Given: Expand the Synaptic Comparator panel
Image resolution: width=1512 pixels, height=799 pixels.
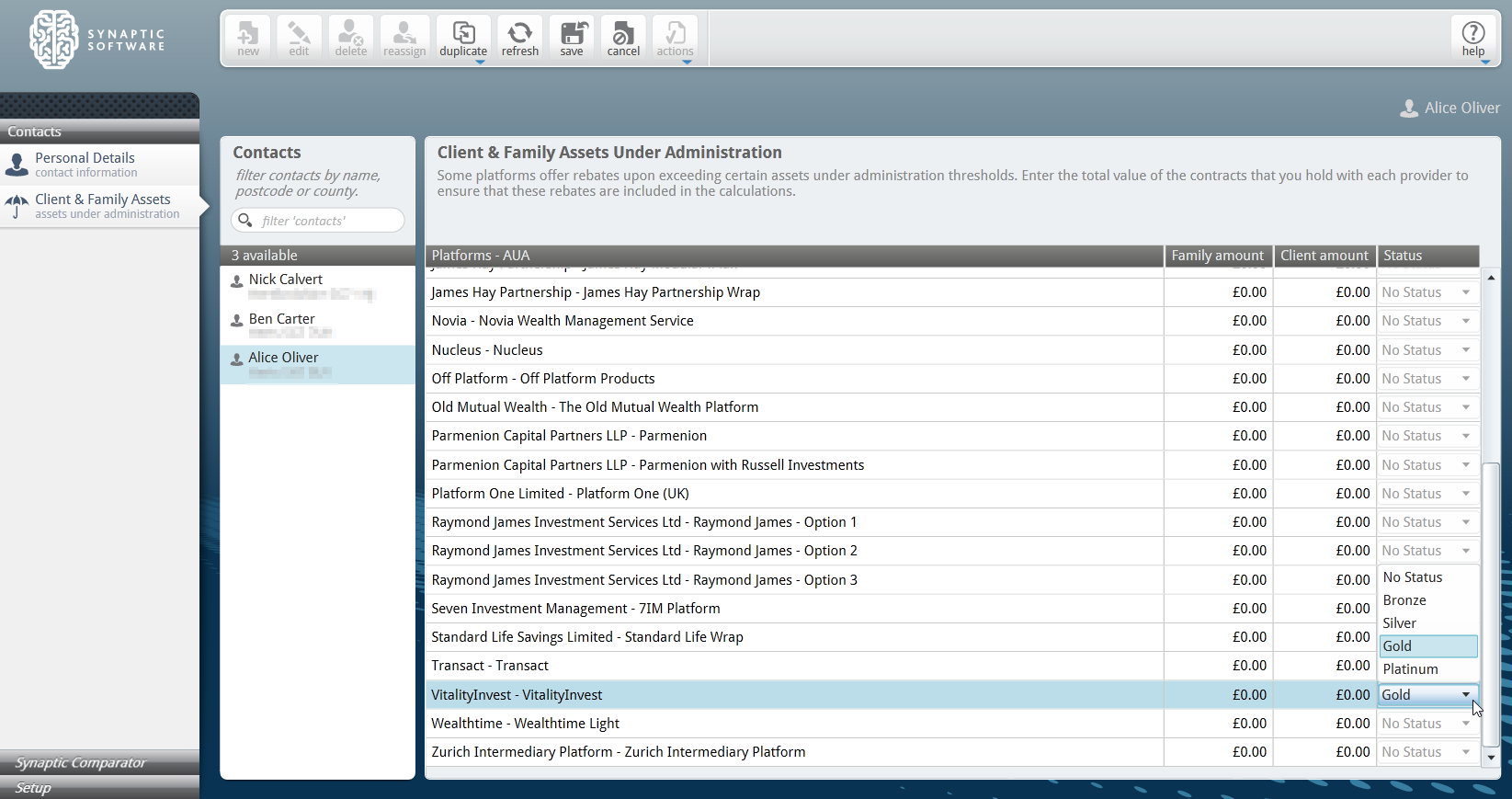Looking at the screenshot, I should coord(99,762).
